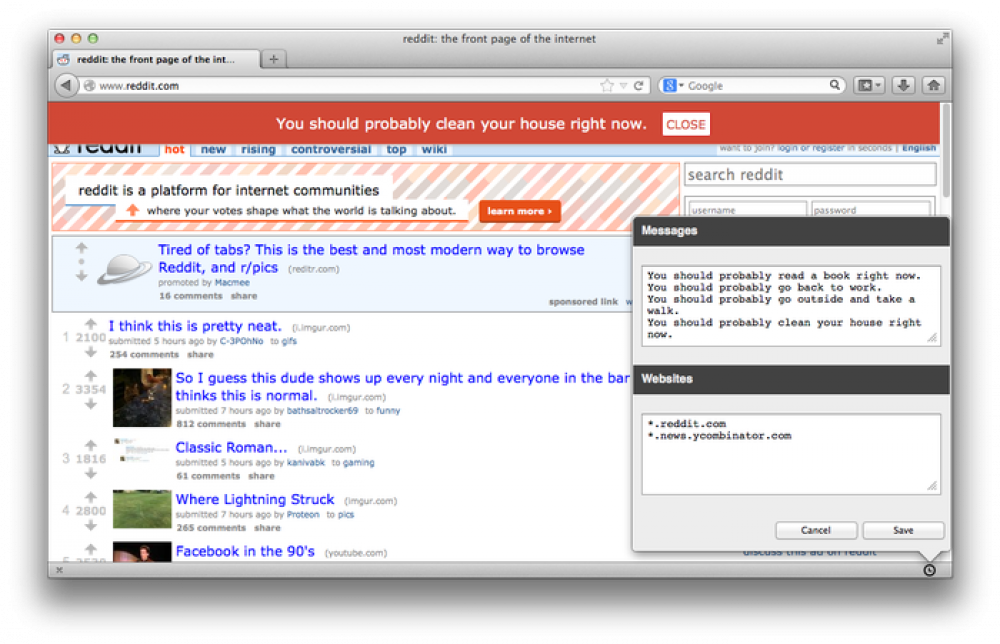
Task: Downvote the "Where Lightning Struck" post
Action: [91, 525]
